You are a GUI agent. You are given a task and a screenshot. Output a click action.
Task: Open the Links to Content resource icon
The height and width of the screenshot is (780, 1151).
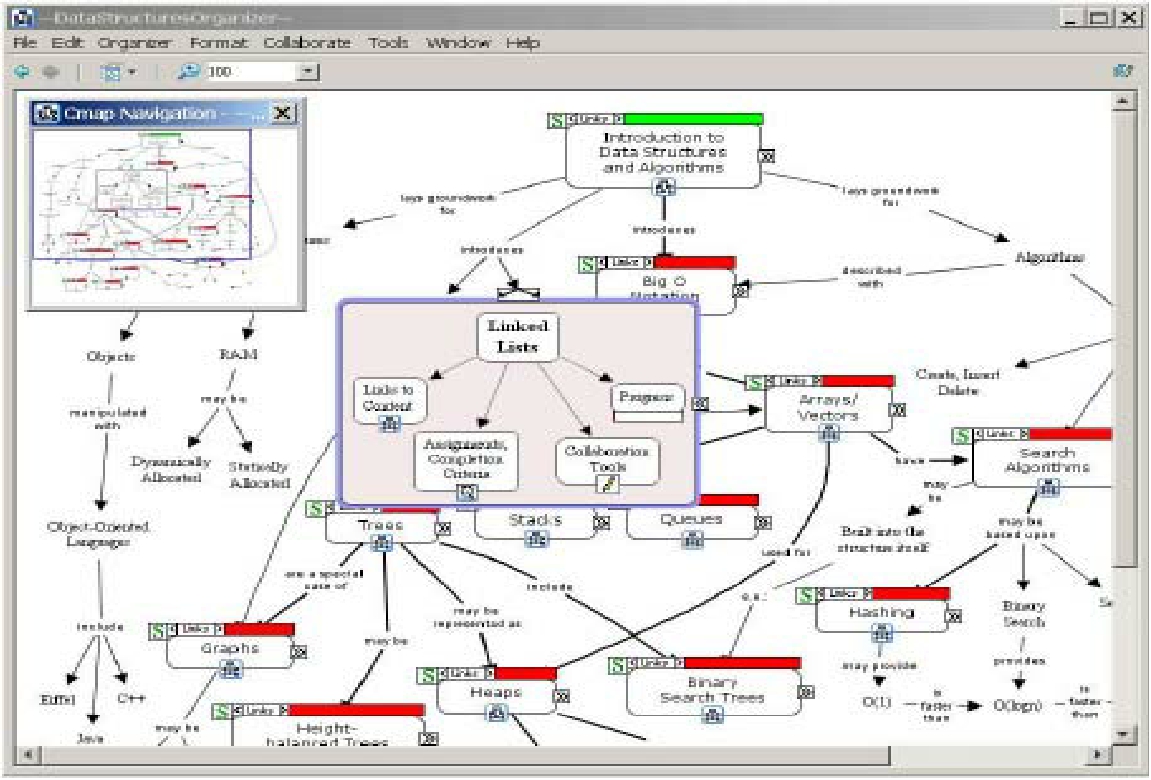pyautogui.click(x=389, y=423)
